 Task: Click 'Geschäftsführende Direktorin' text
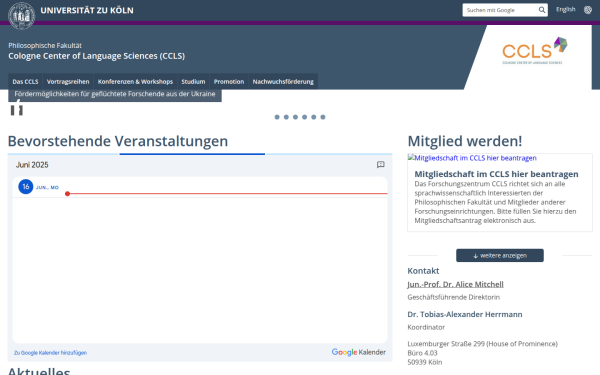pos(453,297)
